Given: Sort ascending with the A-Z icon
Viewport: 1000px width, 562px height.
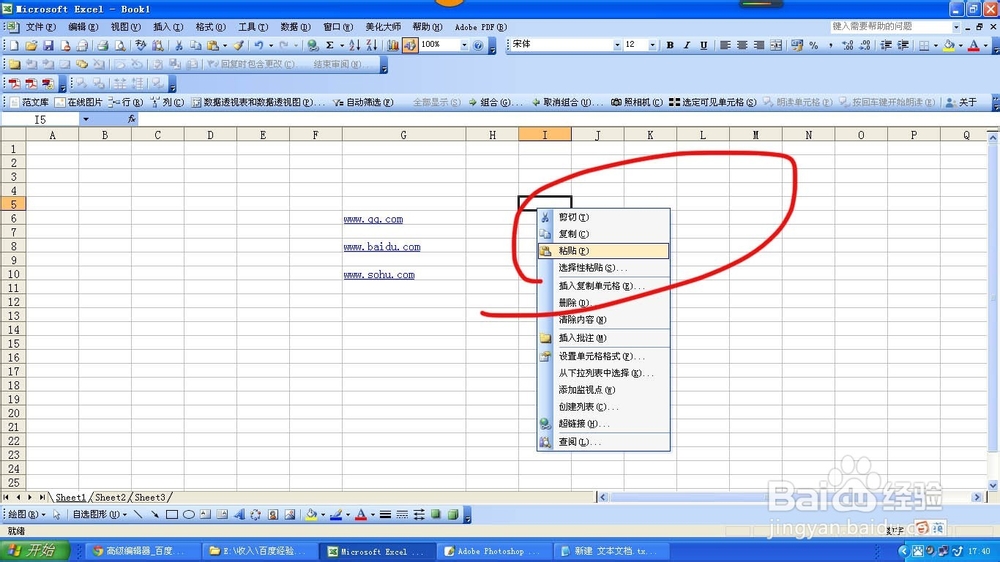Looking at the screenshot, I should coord(355,45).
